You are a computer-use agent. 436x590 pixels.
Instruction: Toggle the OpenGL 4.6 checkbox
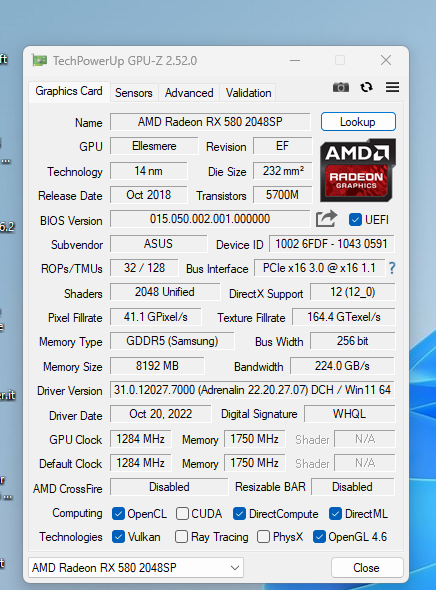pos(319,537)
